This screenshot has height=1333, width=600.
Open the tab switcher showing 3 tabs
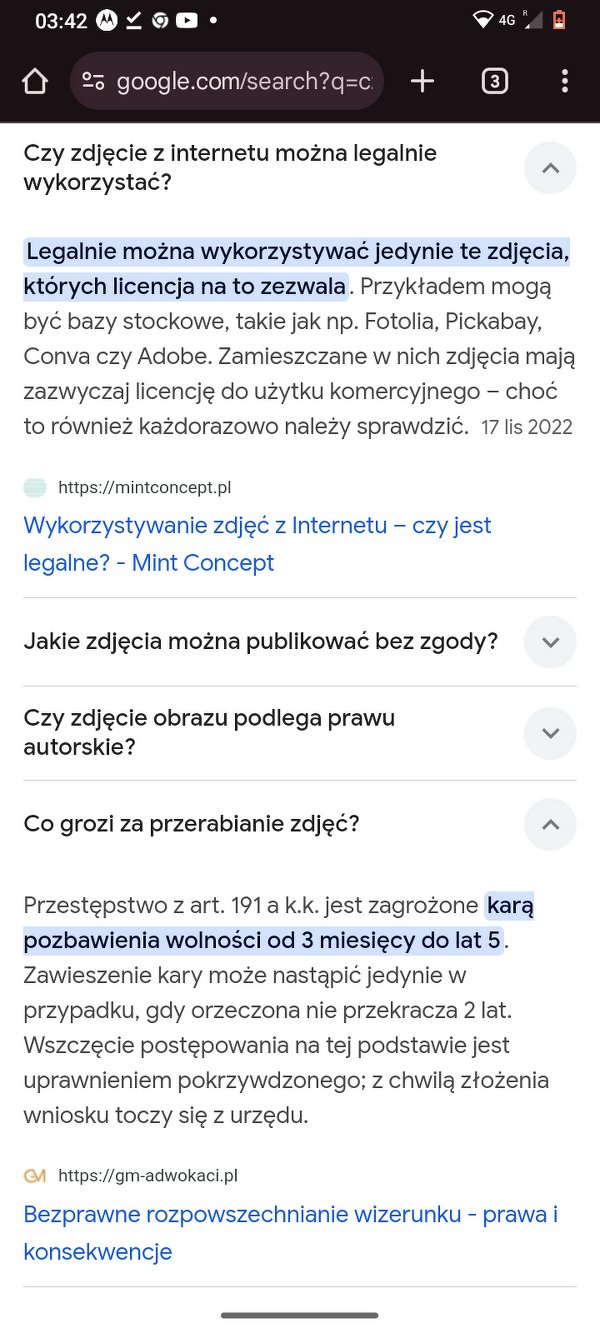494,81
